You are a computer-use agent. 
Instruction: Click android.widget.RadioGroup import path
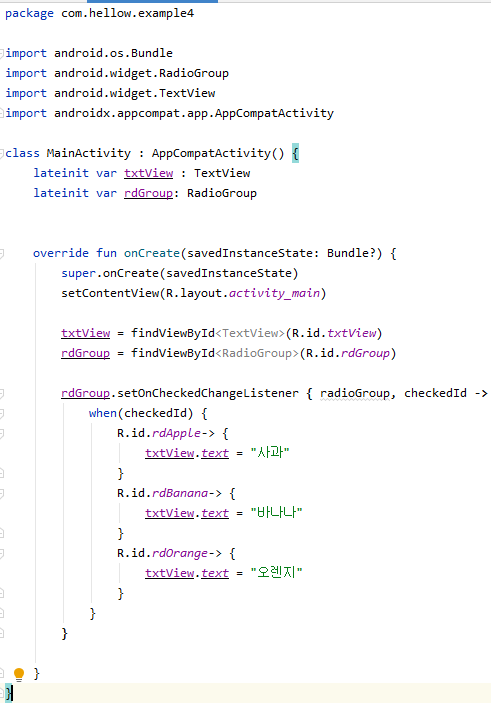pyautogui.click(x=141, y=74)
